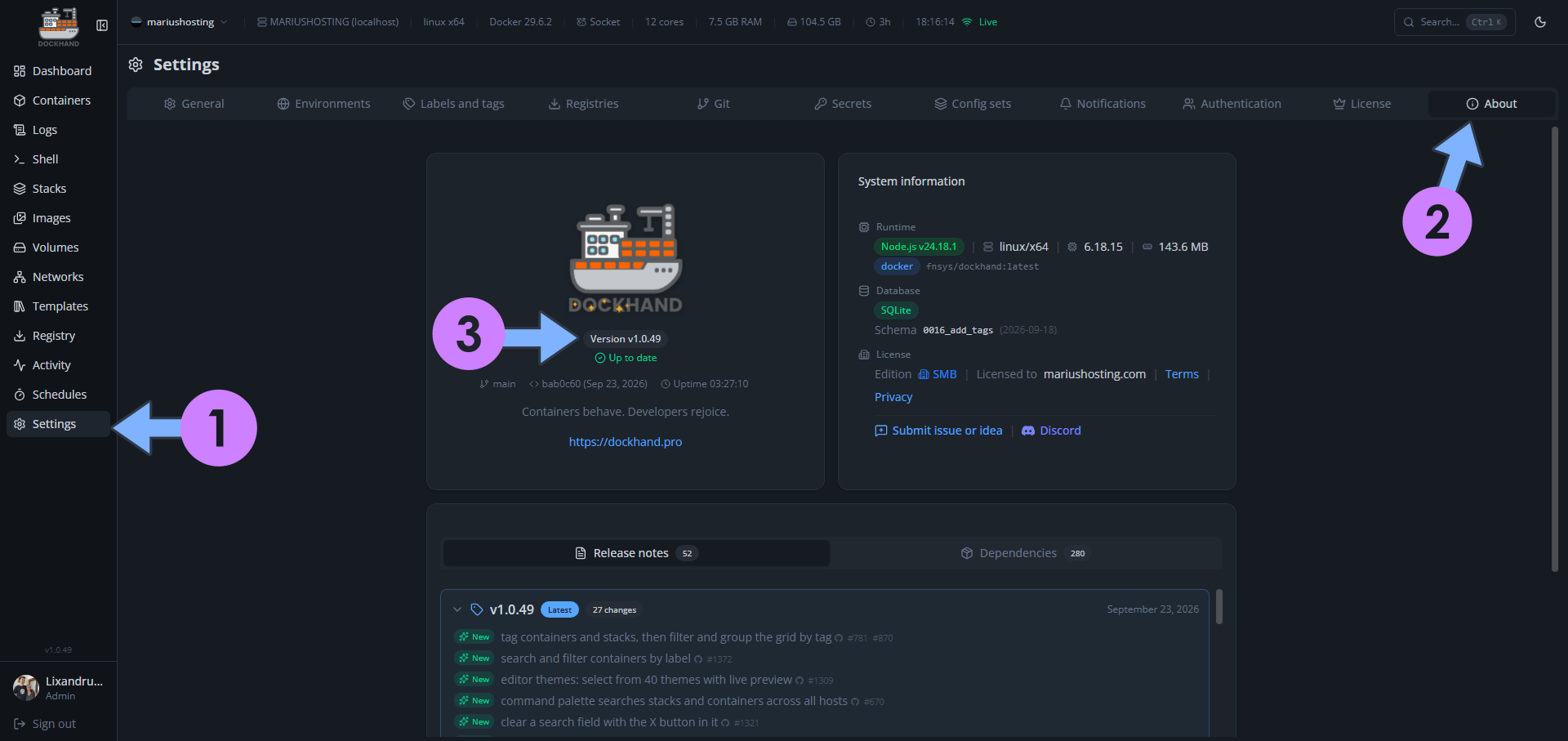The width and height of the screenshot is (1568, 741).
Task: Switch to the Dependencies tab
Action: (1026, 553)
